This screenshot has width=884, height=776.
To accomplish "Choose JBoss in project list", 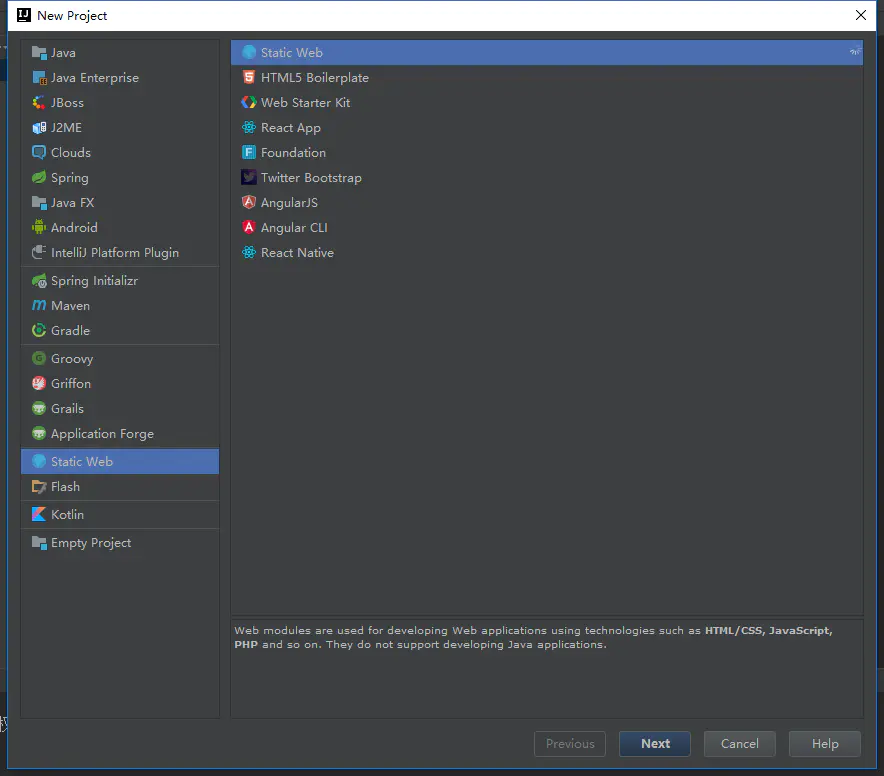I will (x=67, y=103).
